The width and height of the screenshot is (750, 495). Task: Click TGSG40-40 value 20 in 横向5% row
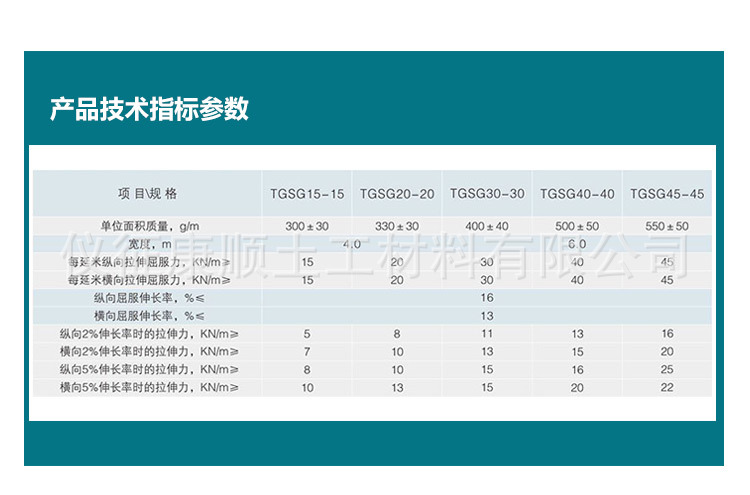(x=577, y=388)
